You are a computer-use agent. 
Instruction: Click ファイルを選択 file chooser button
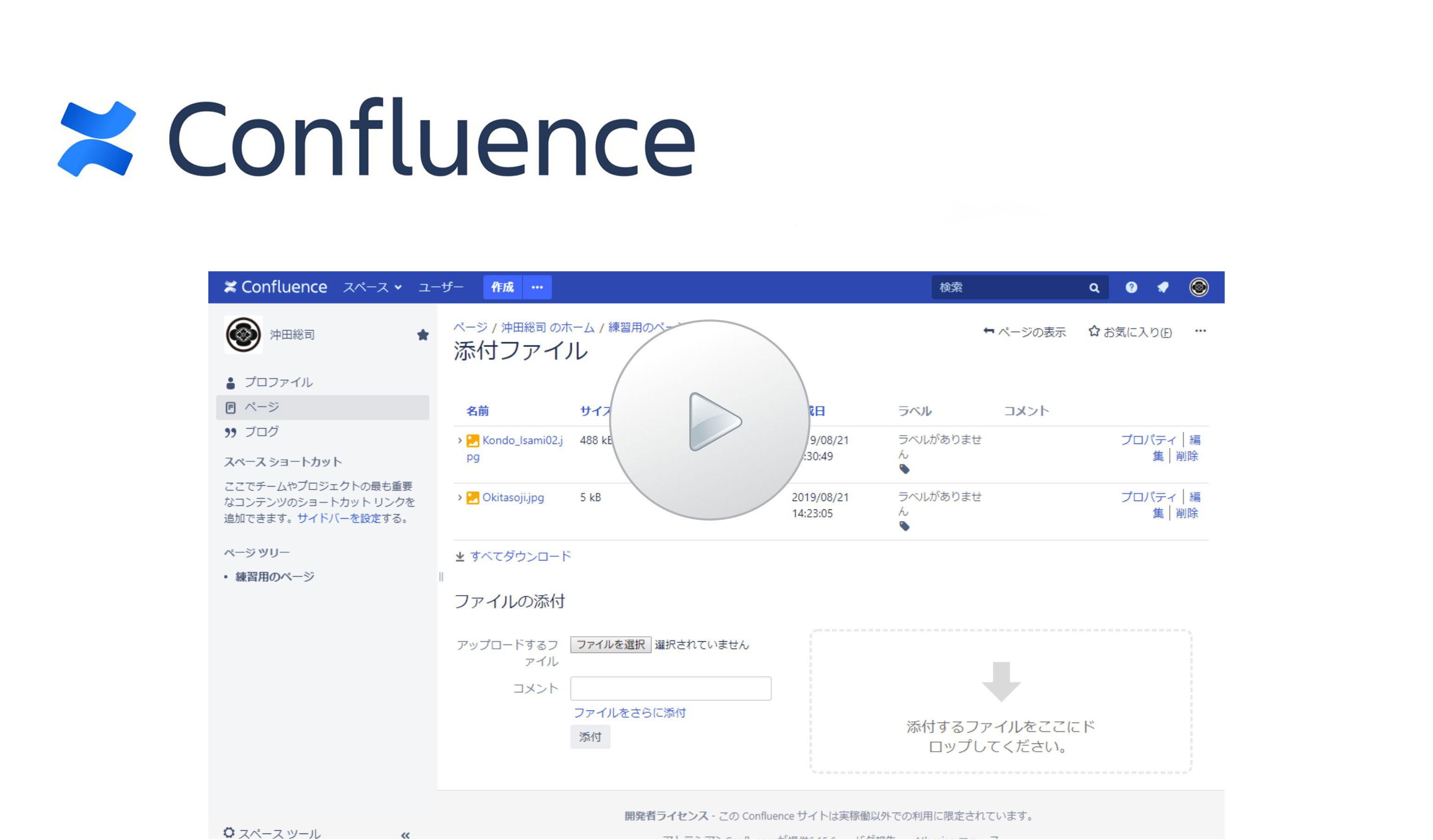611,645
